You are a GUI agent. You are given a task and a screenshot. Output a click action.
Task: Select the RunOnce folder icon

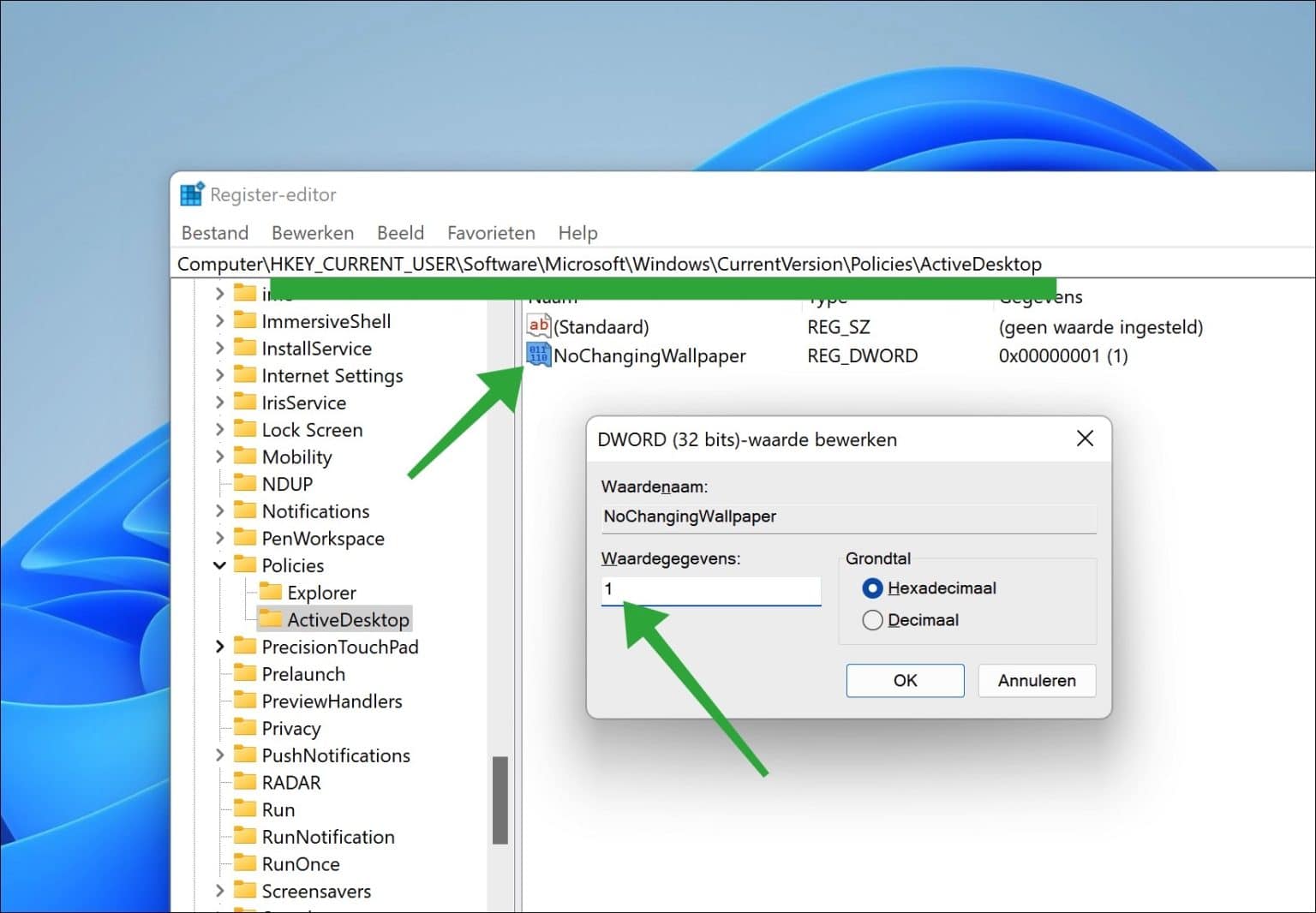[244, 864]
